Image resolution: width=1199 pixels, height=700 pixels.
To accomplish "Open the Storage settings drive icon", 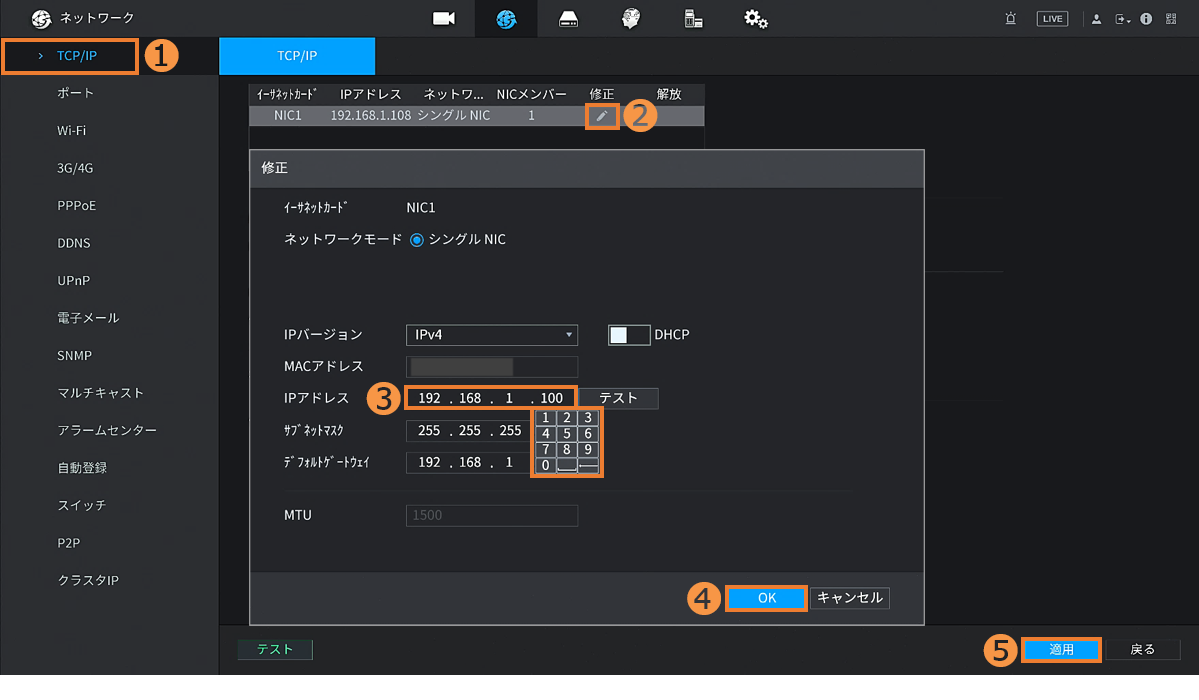I will pos(568,19).
